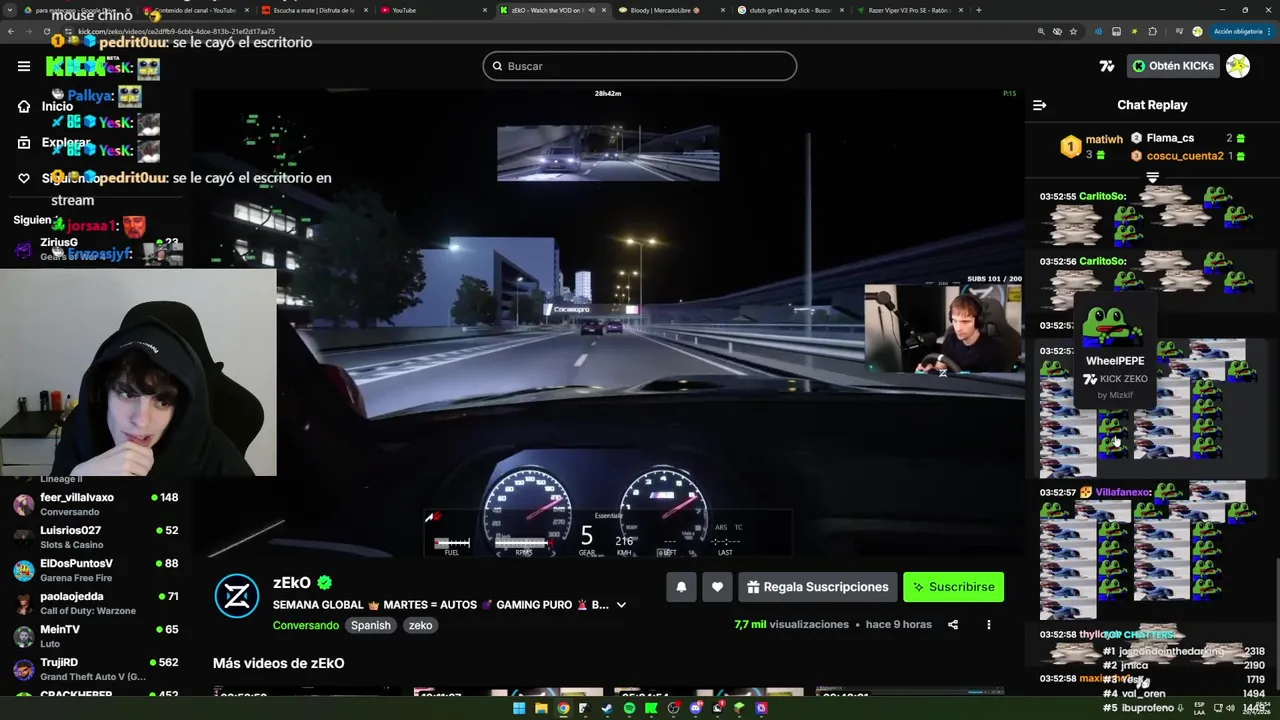Click the follow heart button

pyautogui.click(x=717, y=587)
